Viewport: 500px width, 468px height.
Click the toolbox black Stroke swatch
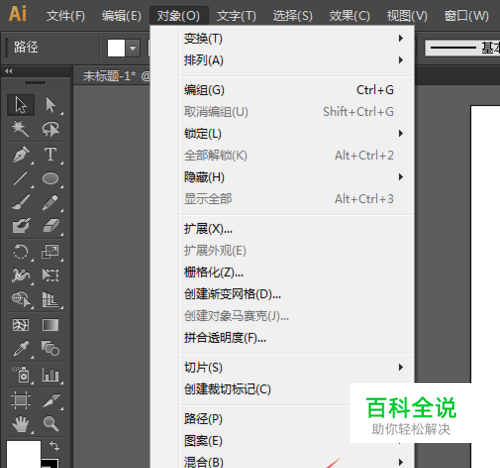pyautogui.click(x=50, y=463)
